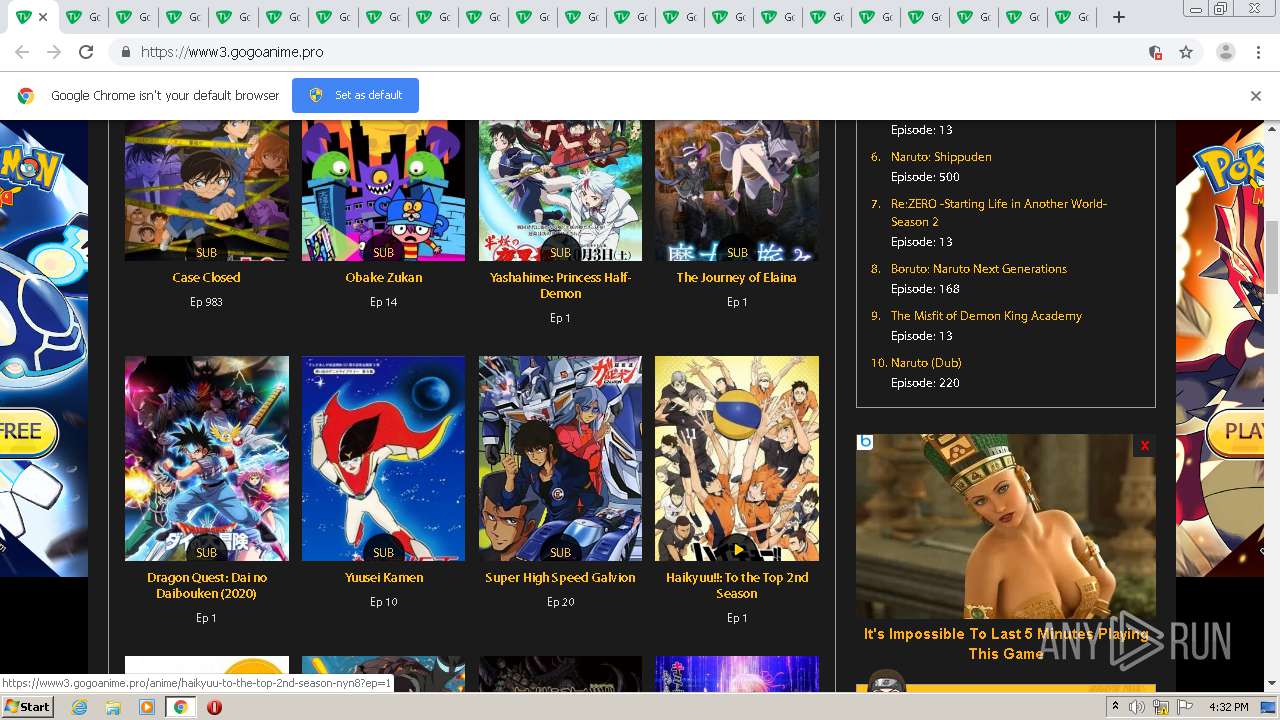Open Re:ZERO Season 2 ranking entry
1280x720 pixels.
(x=999, y=213)
